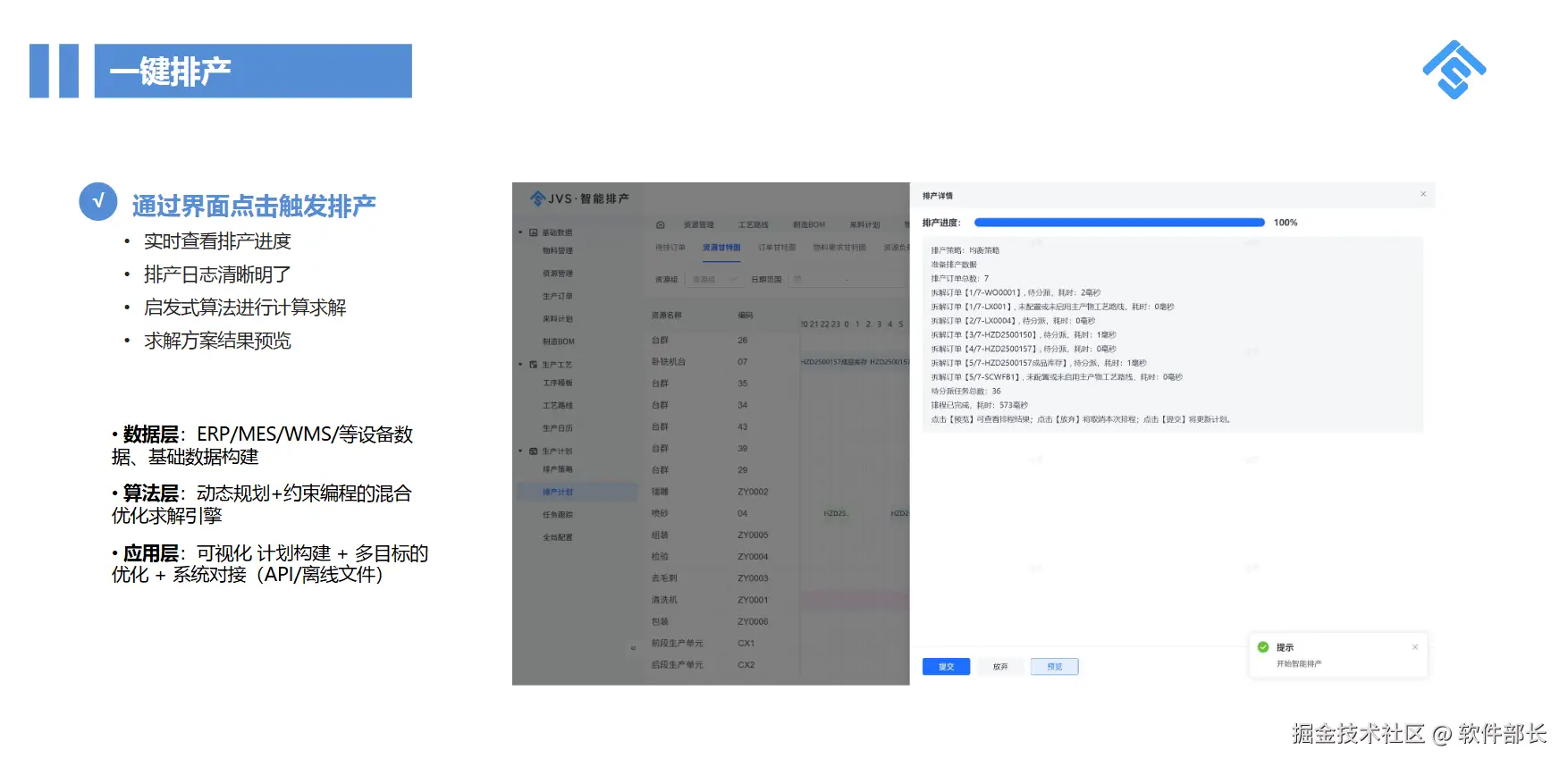The image size is (1568, 767).
Task: Switch to the 资源甘特图 tab
Action: [721, 248]
